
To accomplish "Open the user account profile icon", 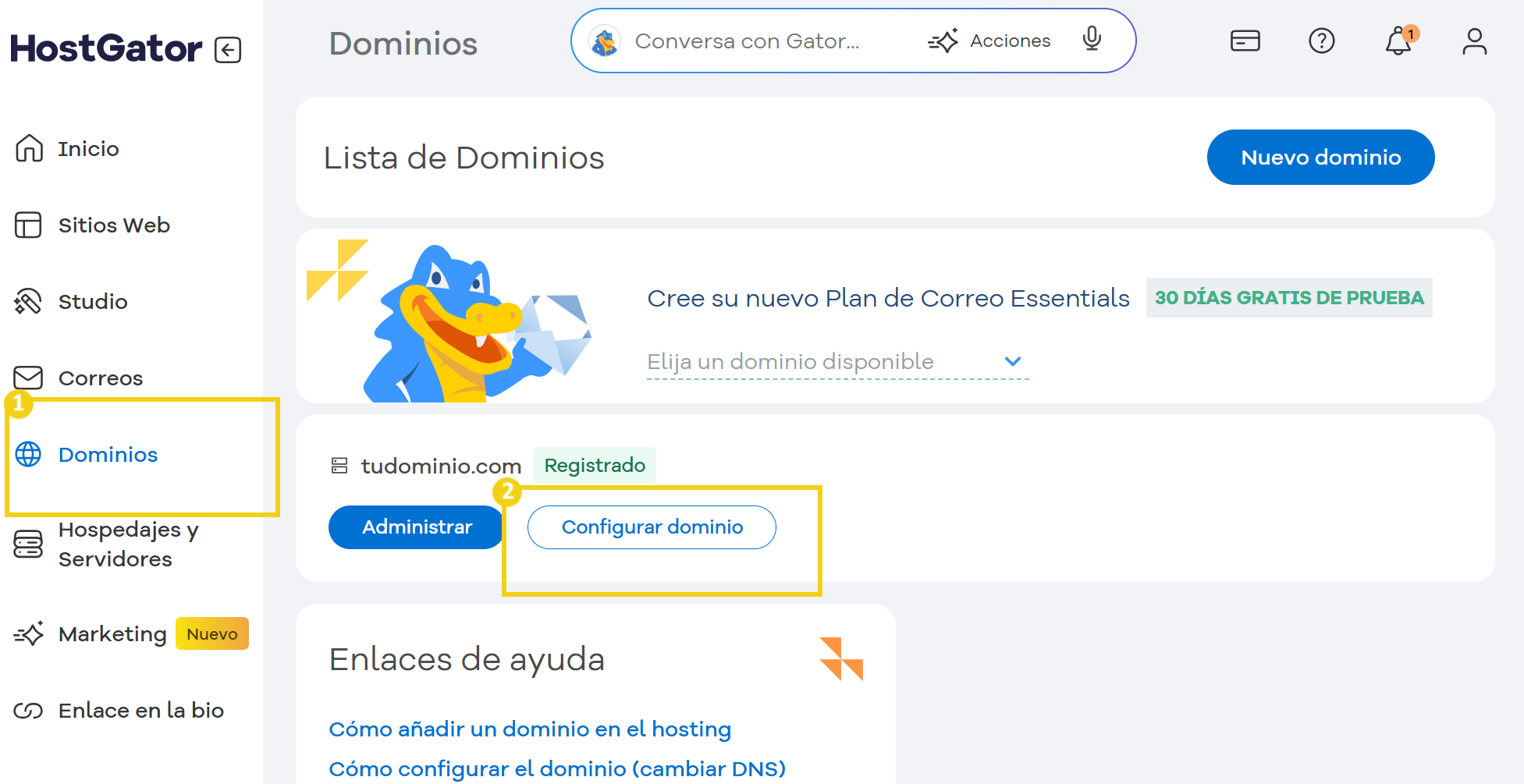I will click(1474, 41).
